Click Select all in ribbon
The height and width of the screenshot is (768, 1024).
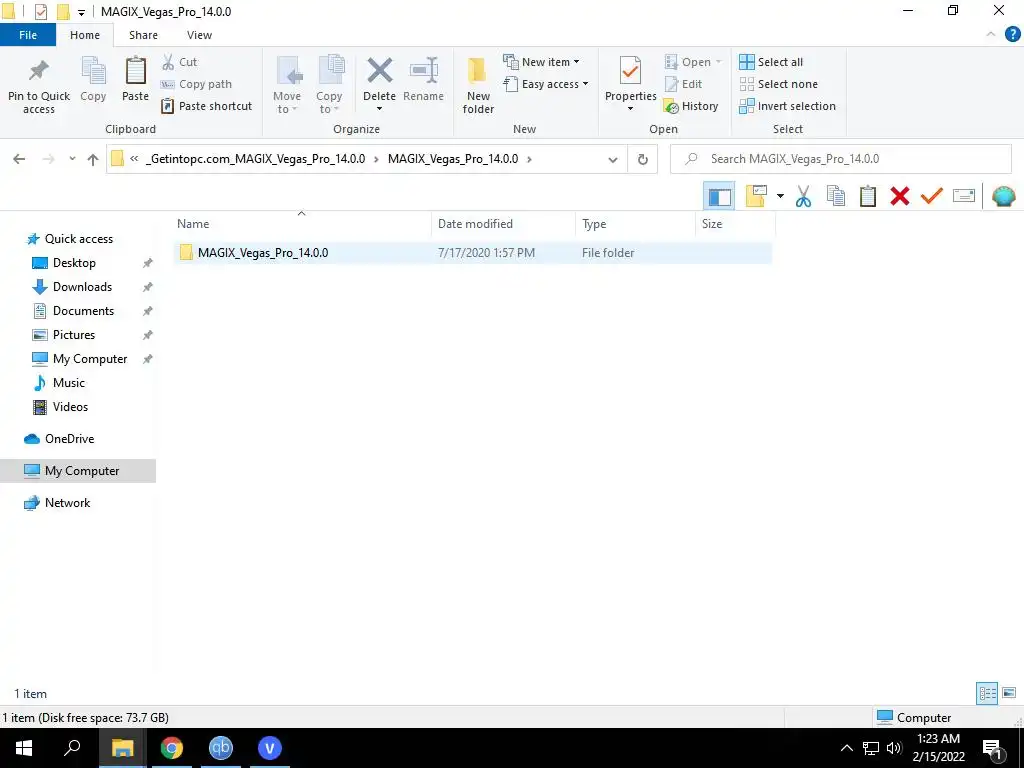click(x=771, y=62)
